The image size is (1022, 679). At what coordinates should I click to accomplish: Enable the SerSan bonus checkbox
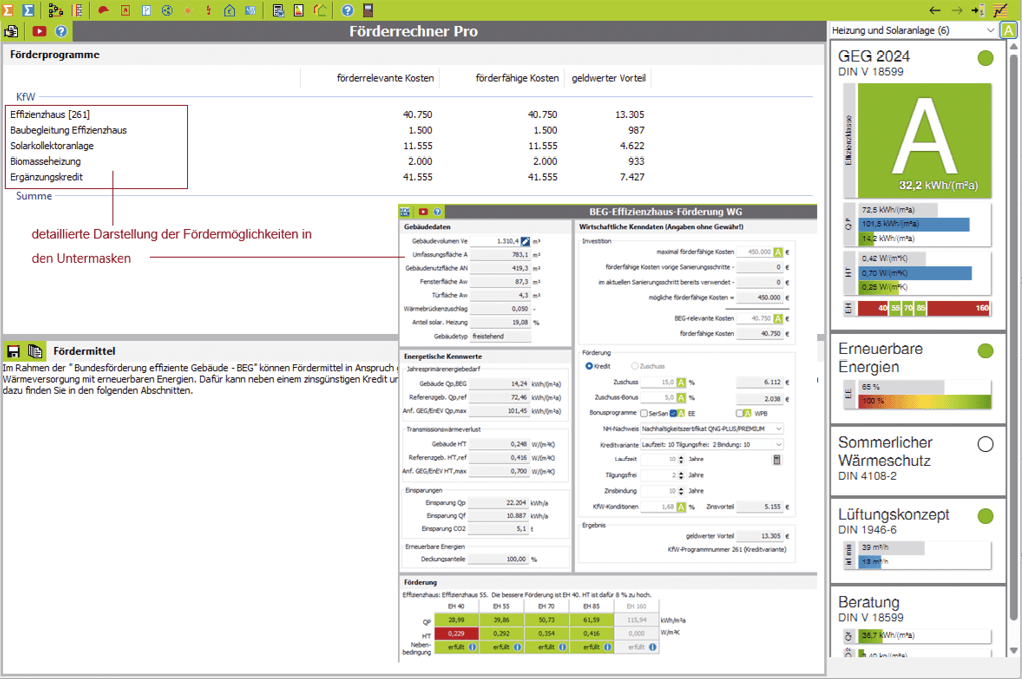click(644, 413)
